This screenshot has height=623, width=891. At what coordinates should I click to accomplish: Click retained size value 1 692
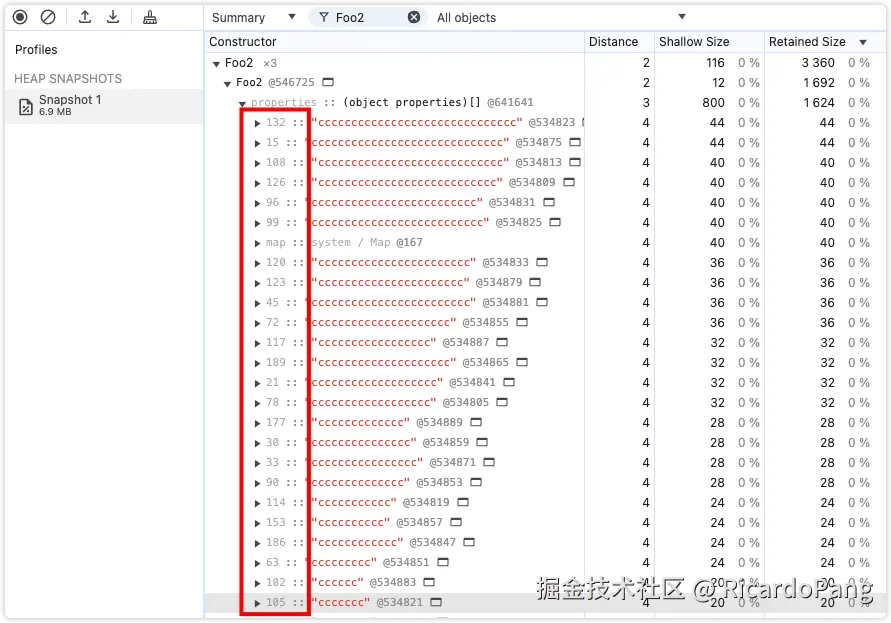tap(819, 82)
